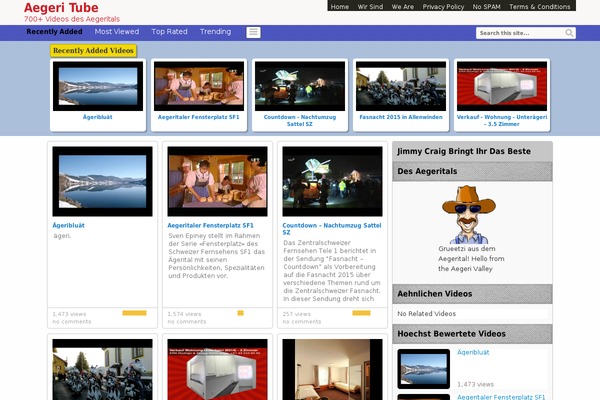600x400 pixels.
Task: Click the rating bar on Fensterplatz SF1 card
Action: [x=240, y=313]
